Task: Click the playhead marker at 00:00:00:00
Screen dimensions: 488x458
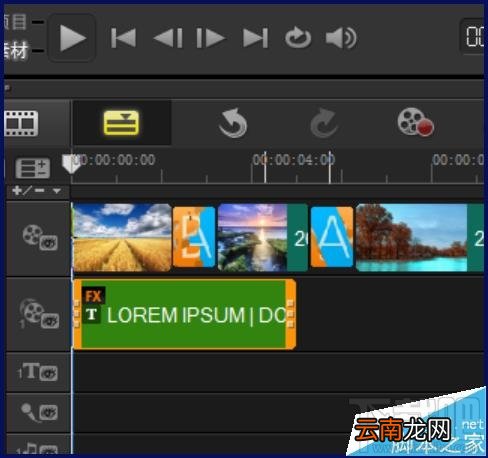Action: tap(71, 163)
